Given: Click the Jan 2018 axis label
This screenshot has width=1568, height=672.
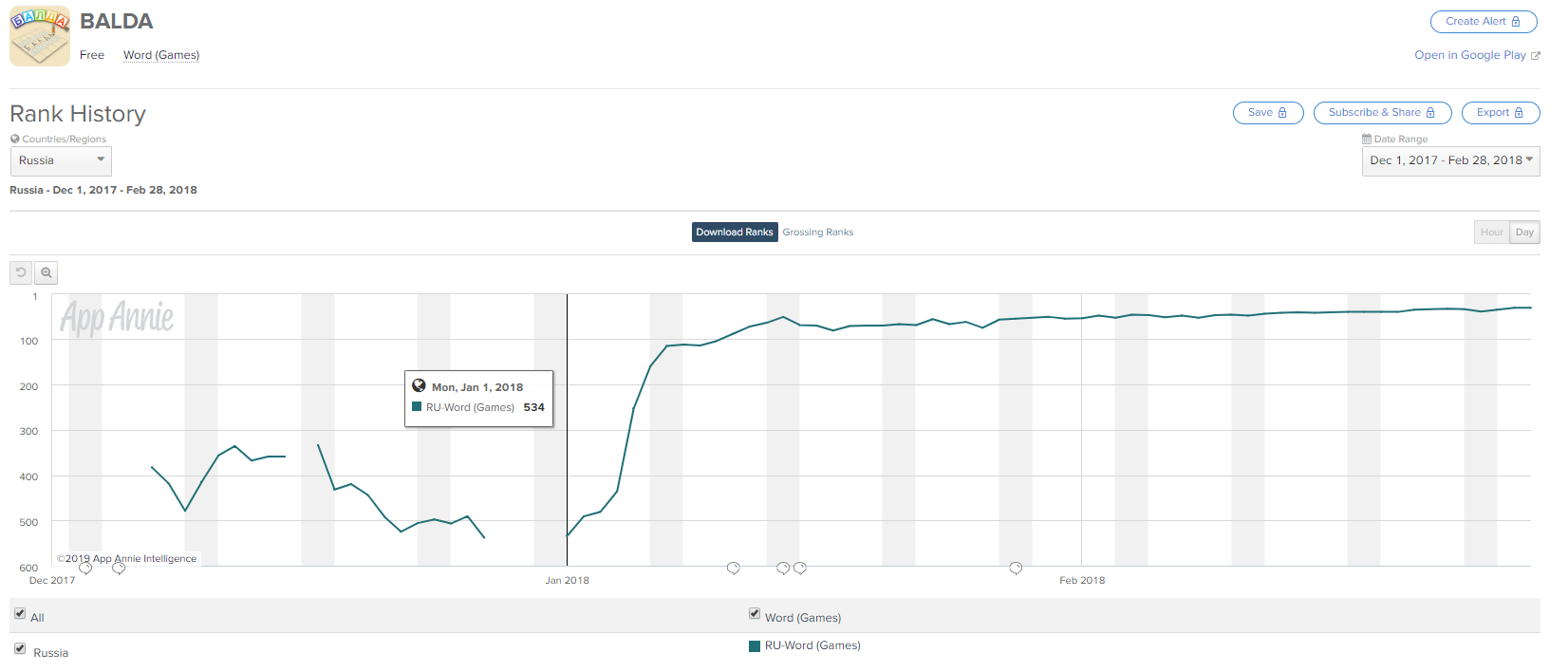Looking at the screenshot, I should pos(567,580).
